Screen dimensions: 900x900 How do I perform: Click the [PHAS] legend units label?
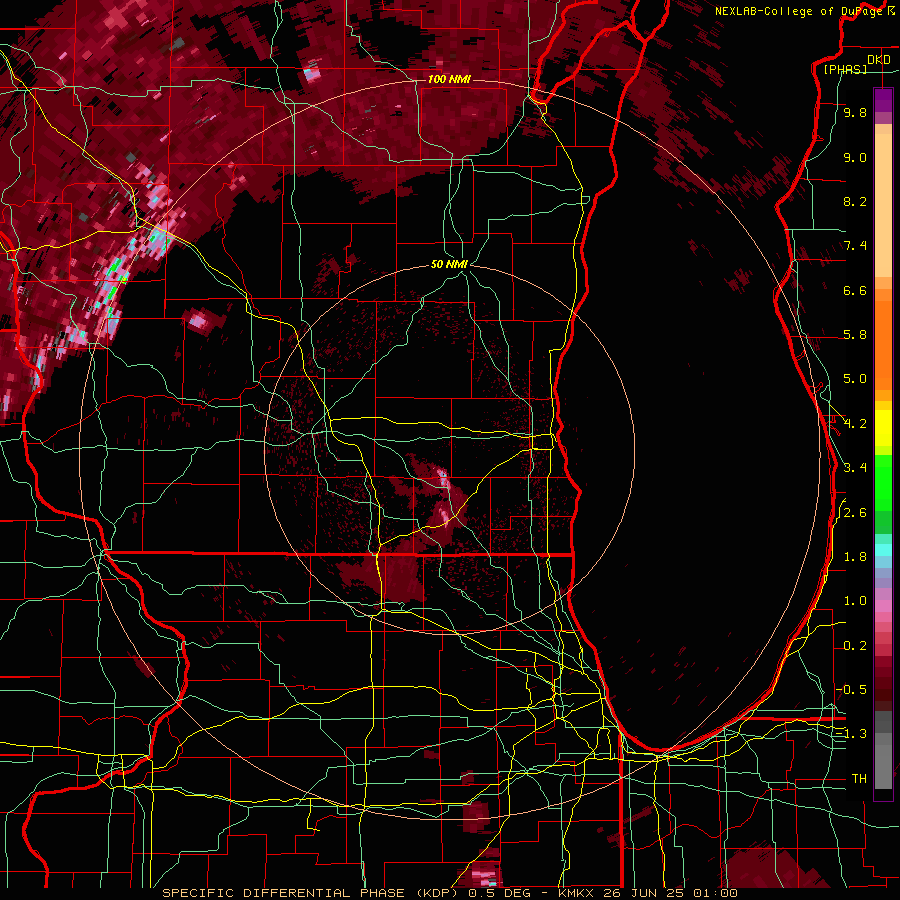click(x=845, y=69)
